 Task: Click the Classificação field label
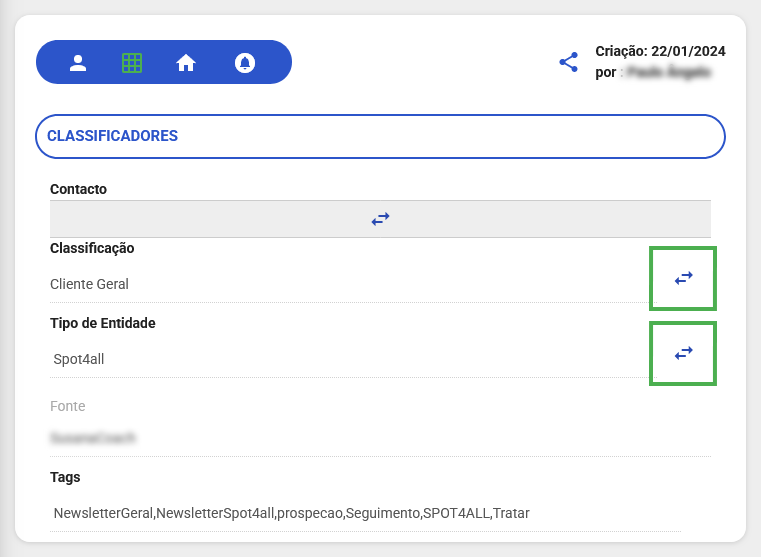(92, 248)
